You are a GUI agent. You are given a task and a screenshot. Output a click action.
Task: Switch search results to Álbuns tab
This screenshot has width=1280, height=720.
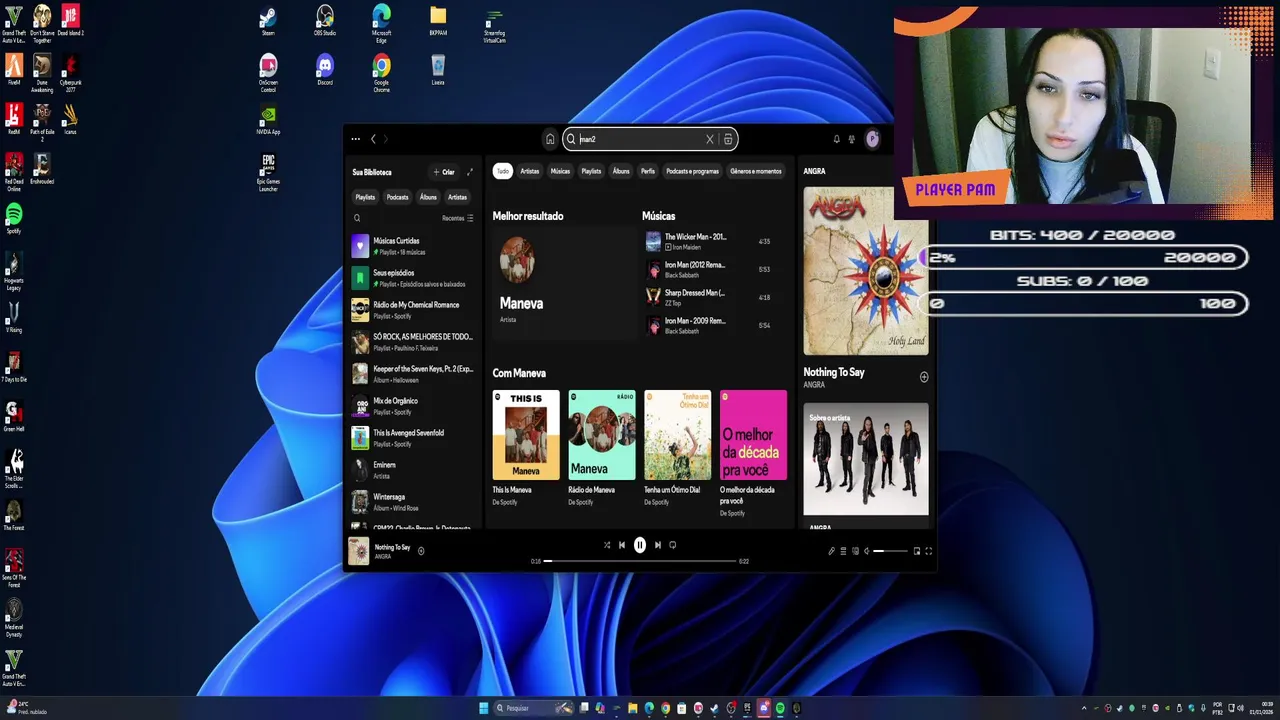621,171
